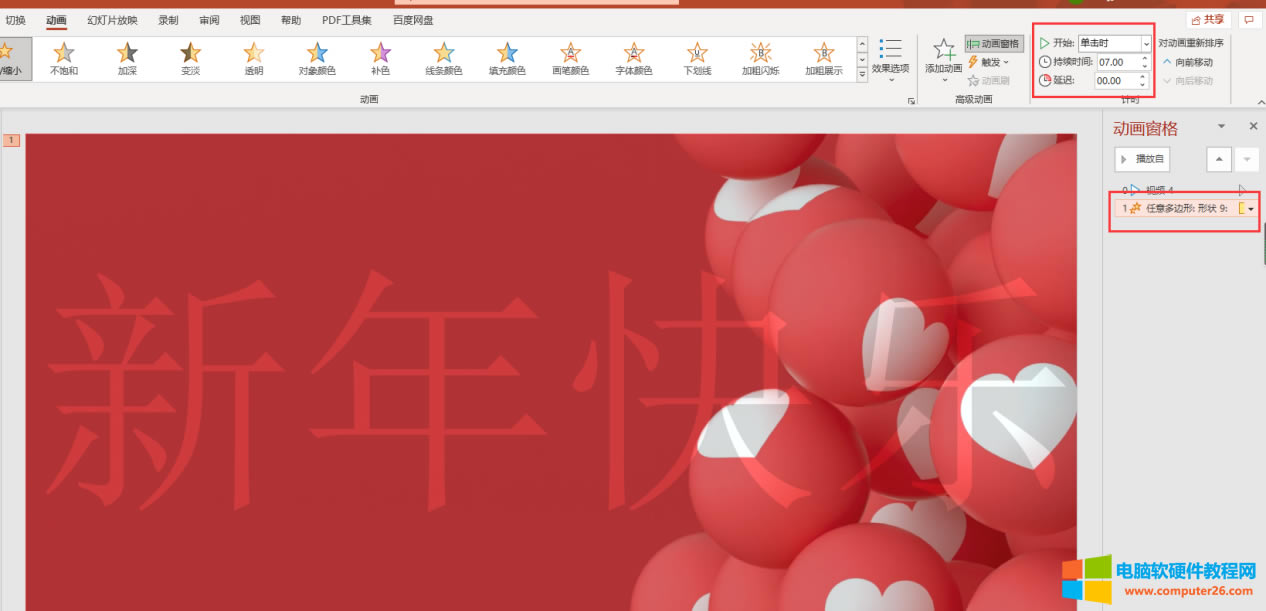This screenshot has height=611, width=1266.
Task: Switch to the 审阅 (Review) tab
Action: (209, 20)
